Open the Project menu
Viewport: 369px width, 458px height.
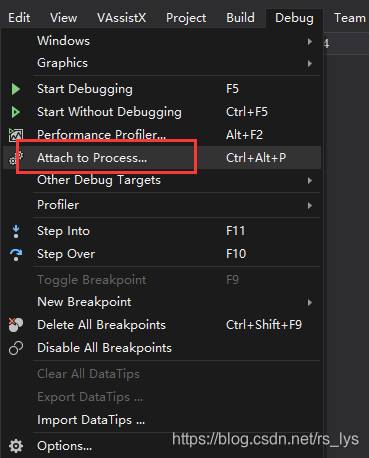tap(186, 18)
